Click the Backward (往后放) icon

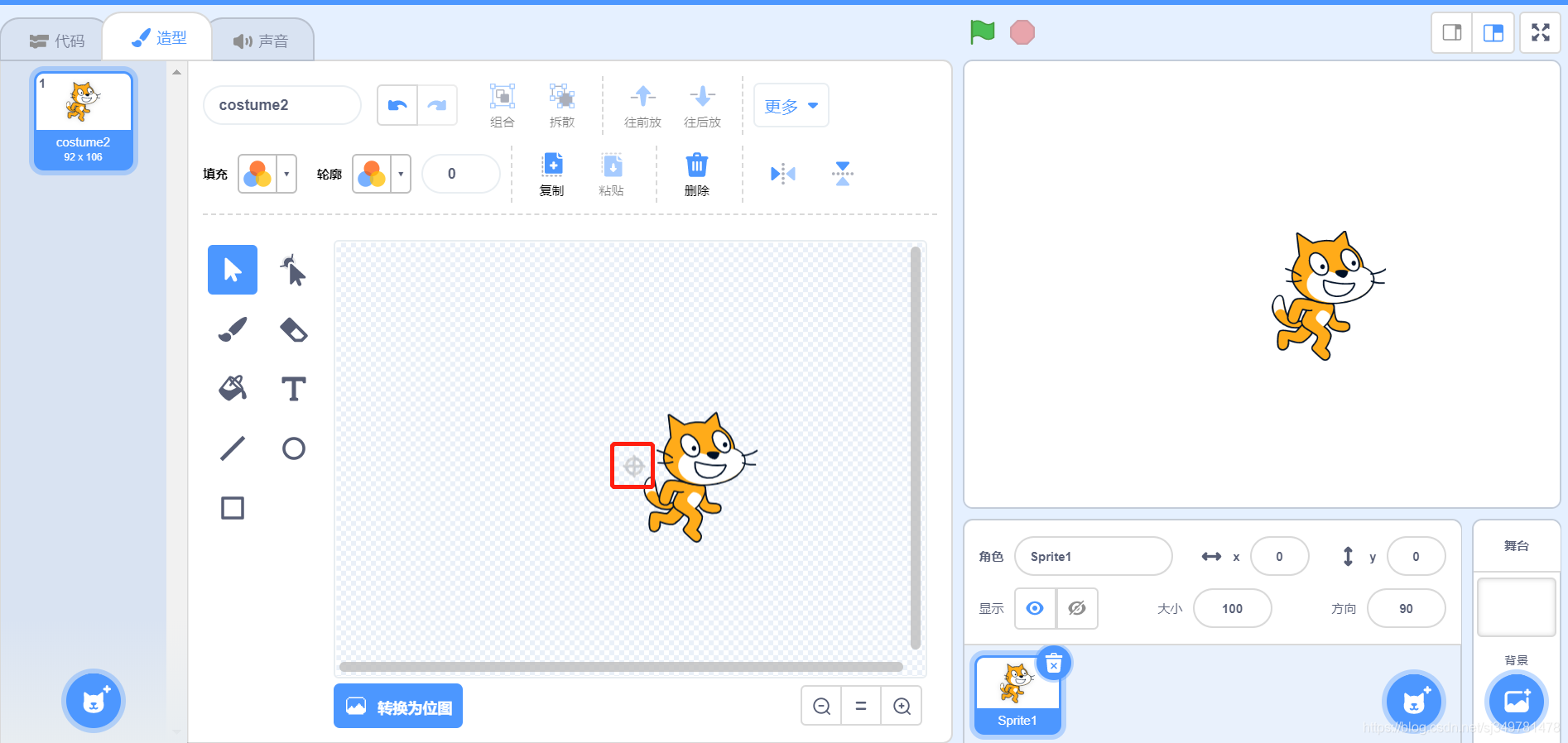pos(702,97)
